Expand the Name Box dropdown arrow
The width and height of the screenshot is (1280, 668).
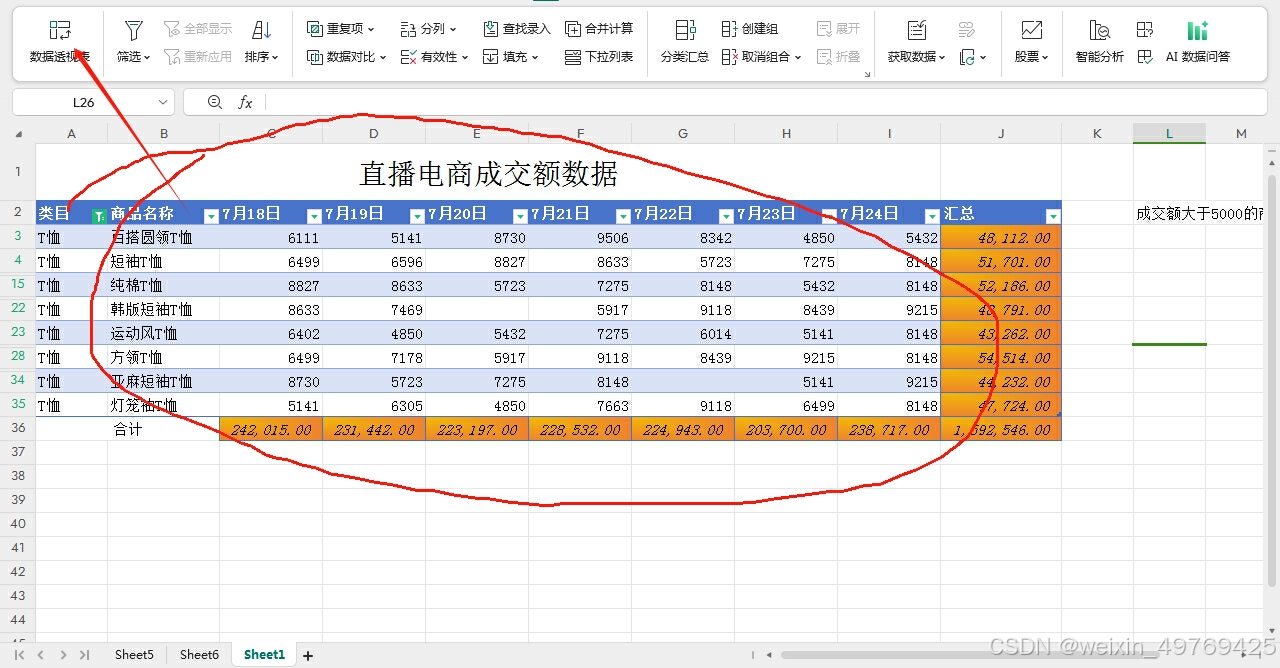(164, 102)
